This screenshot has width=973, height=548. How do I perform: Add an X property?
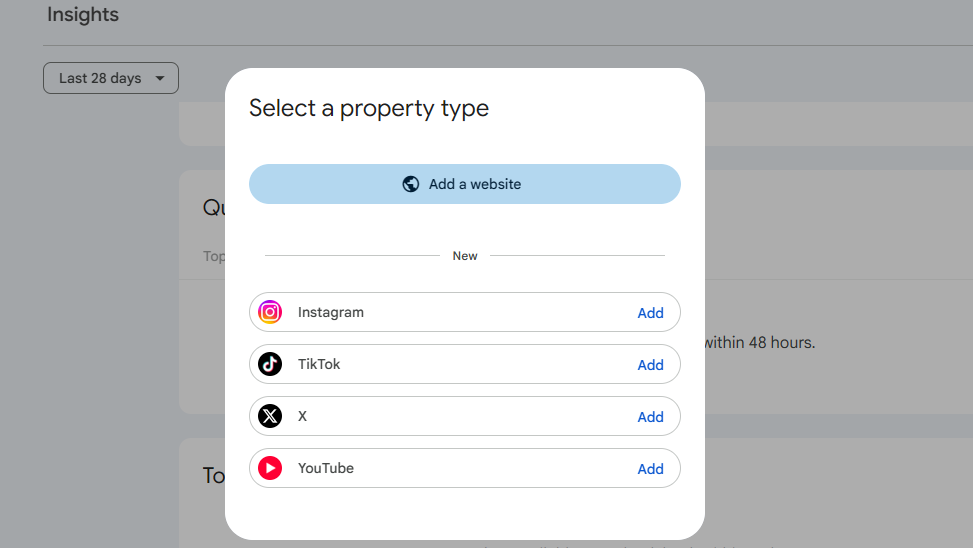pyautogui.click(x=650, y=417)
